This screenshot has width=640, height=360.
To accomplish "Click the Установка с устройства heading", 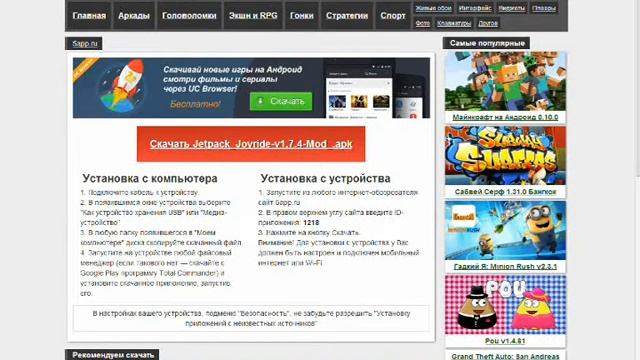I will 325,178.
